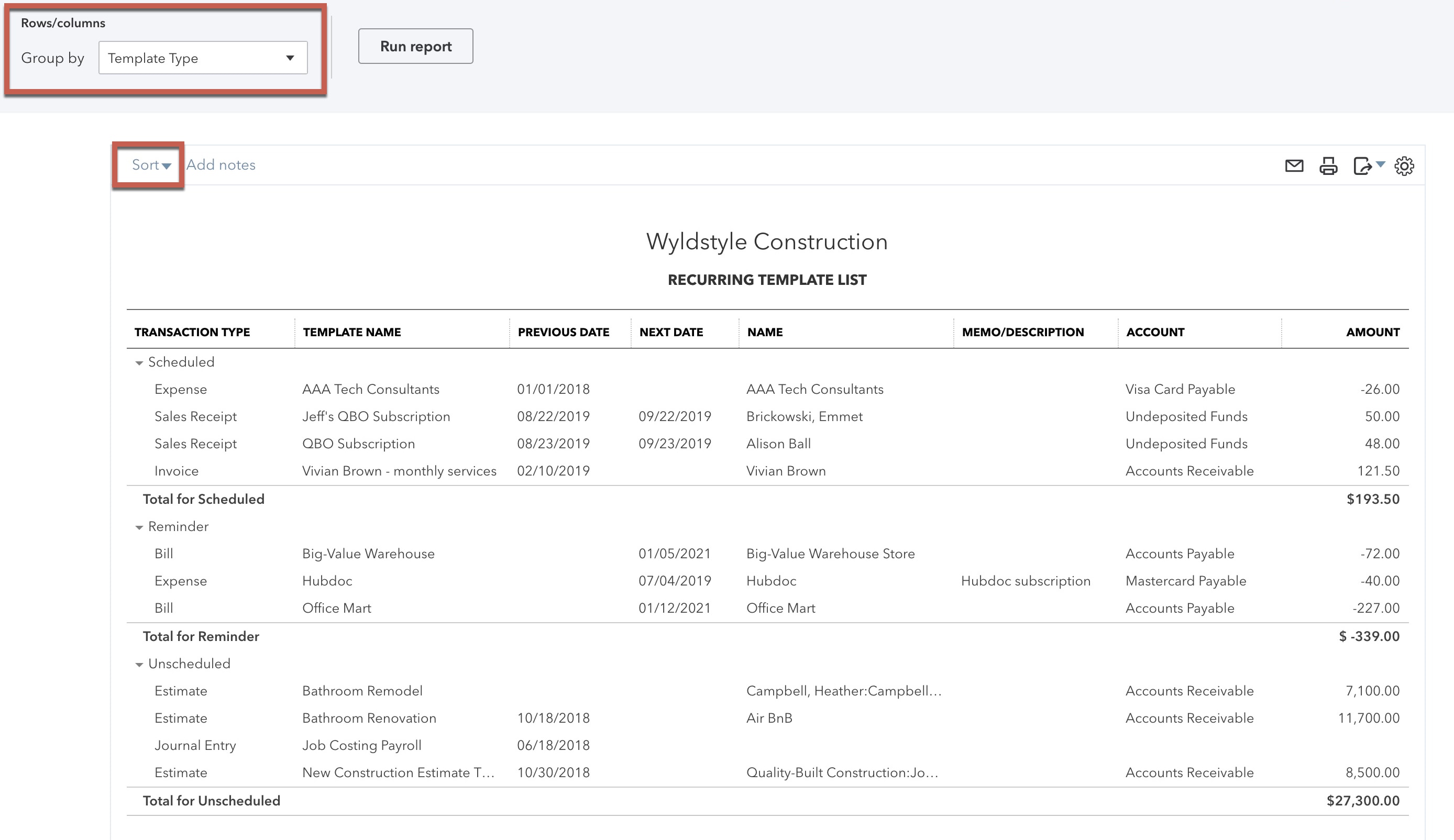Click the print report icon
The width and height of the screenshot is (1454, 840).
(1328, 166)
